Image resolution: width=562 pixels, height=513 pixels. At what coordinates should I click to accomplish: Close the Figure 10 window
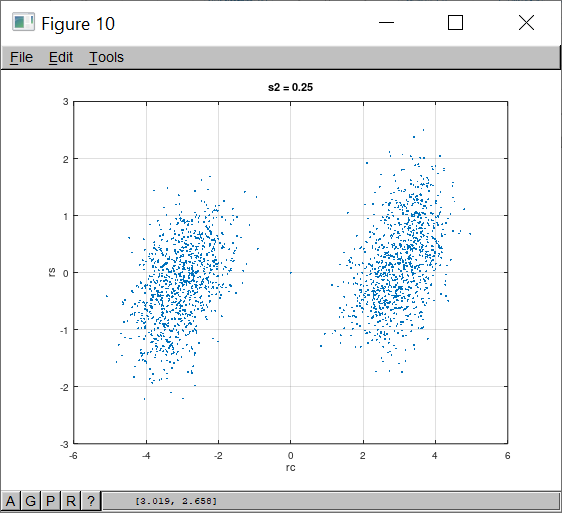click(x=526, y=23)
